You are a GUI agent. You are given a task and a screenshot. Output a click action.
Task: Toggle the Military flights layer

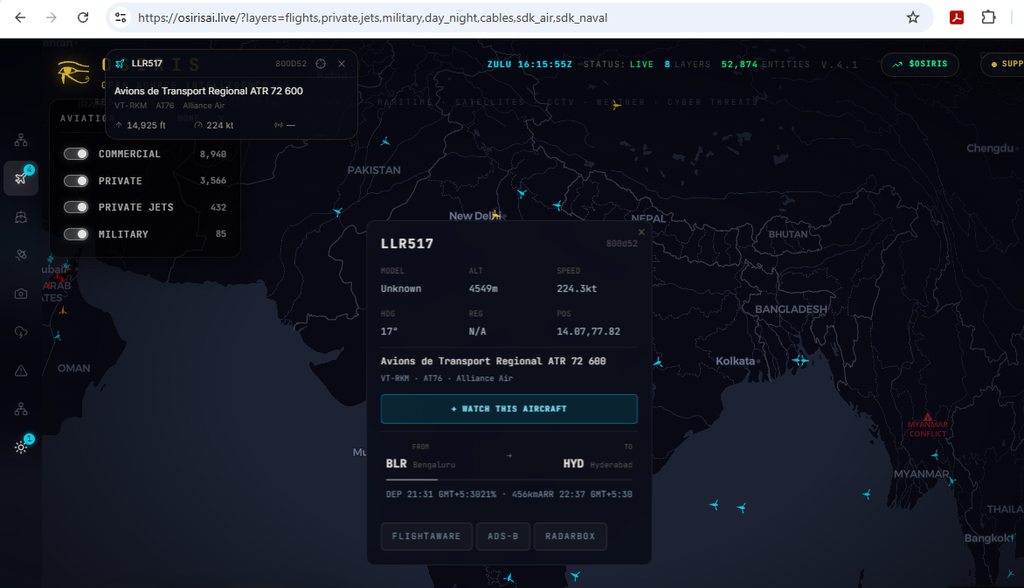(76, 234)
